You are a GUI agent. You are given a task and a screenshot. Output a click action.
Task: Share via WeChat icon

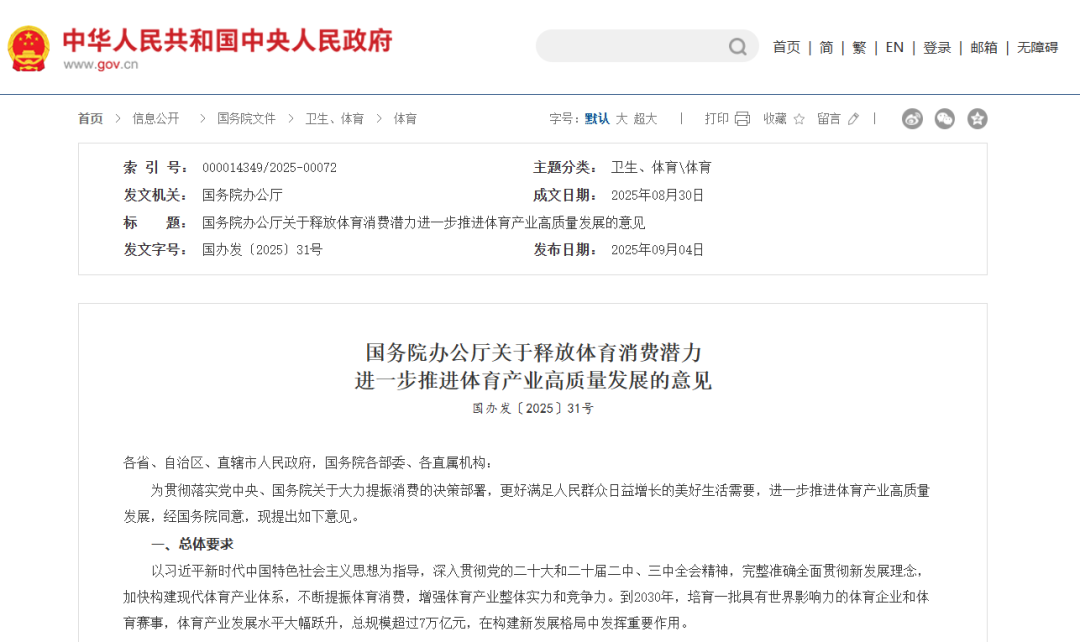tap(945, 119)
